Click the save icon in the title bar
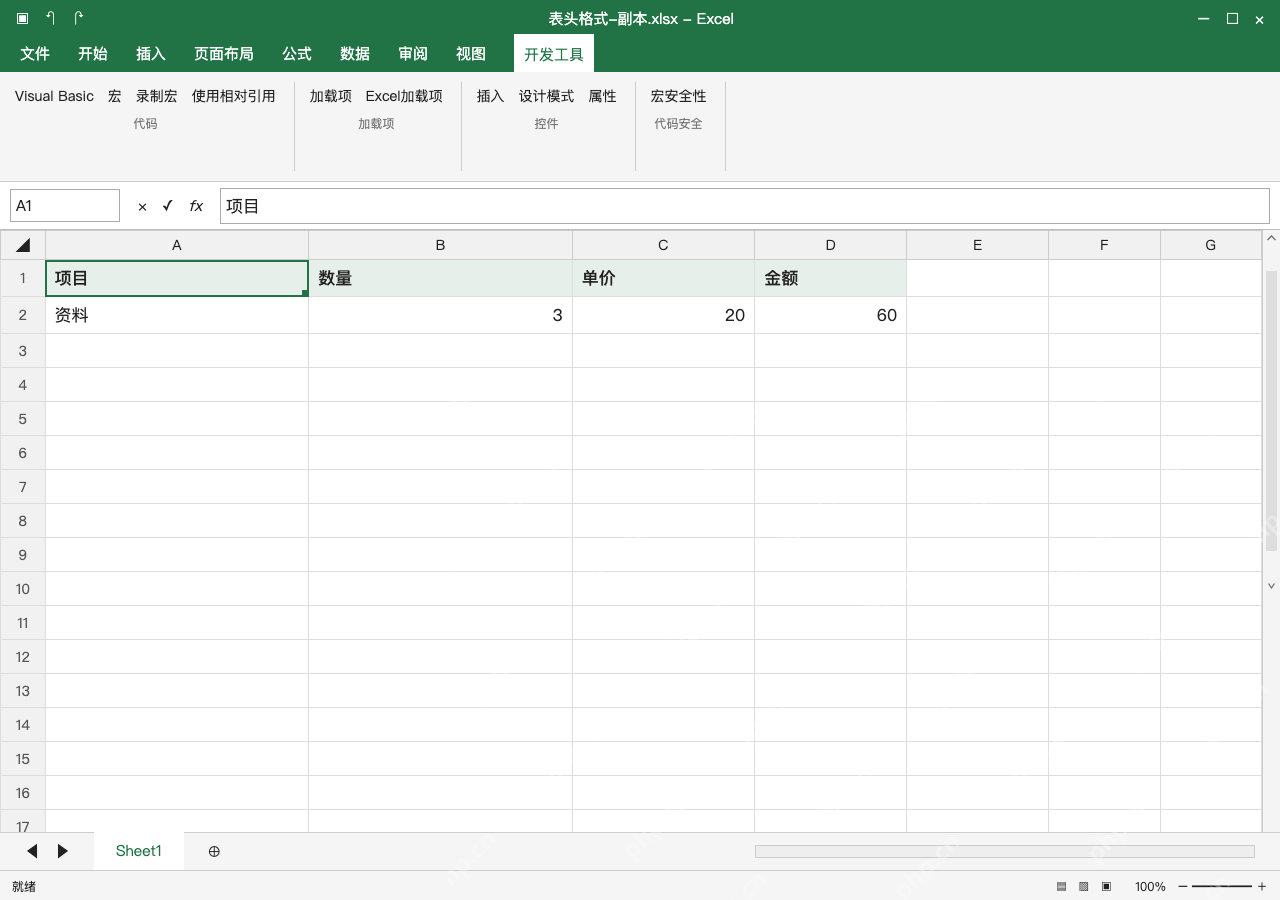The image size is (1280, 900). (x=22, y=19)
